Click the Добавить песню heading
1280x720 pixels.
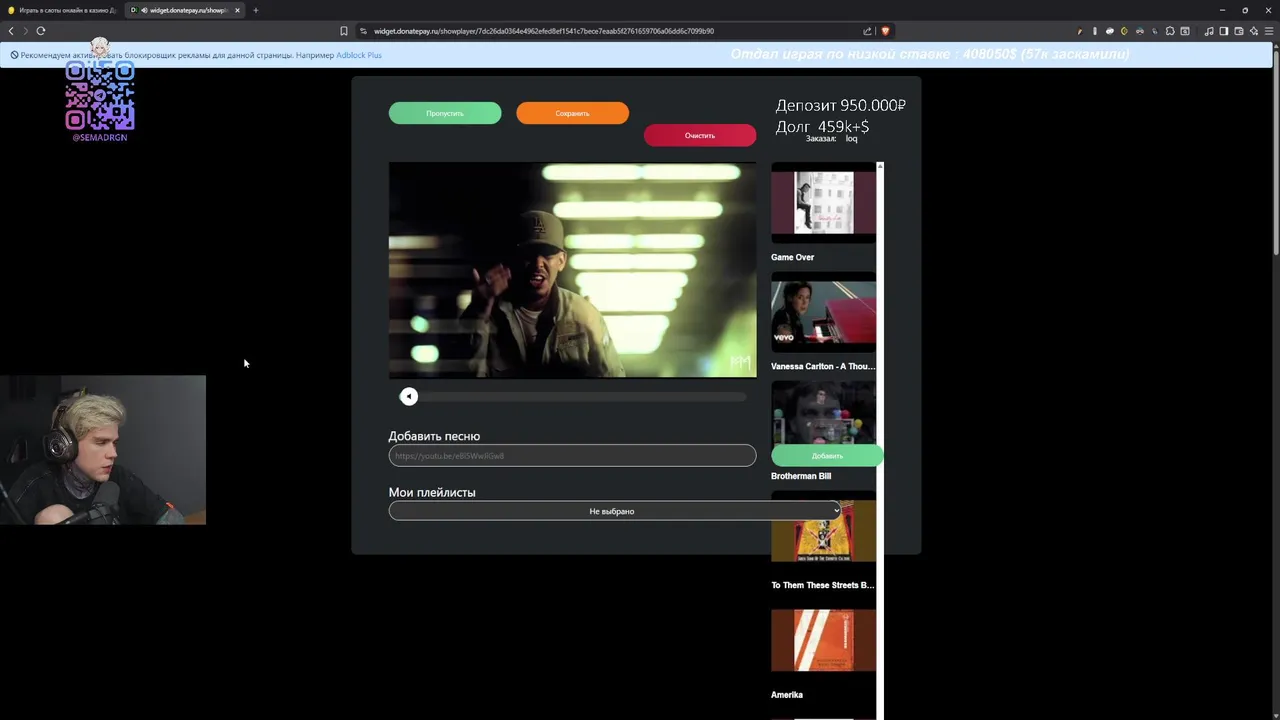tap(434, 436)
